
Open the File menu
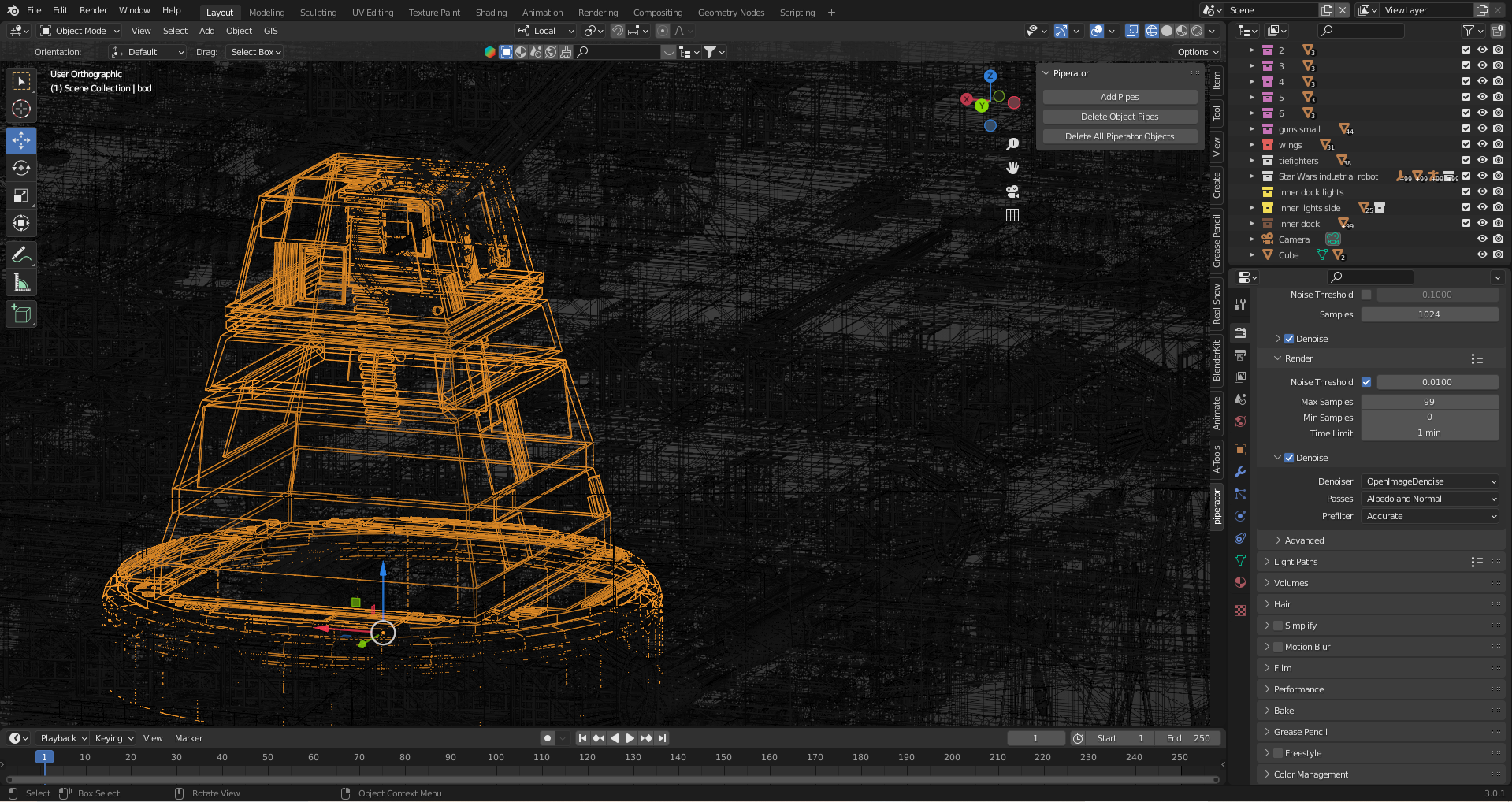(34, 10)
